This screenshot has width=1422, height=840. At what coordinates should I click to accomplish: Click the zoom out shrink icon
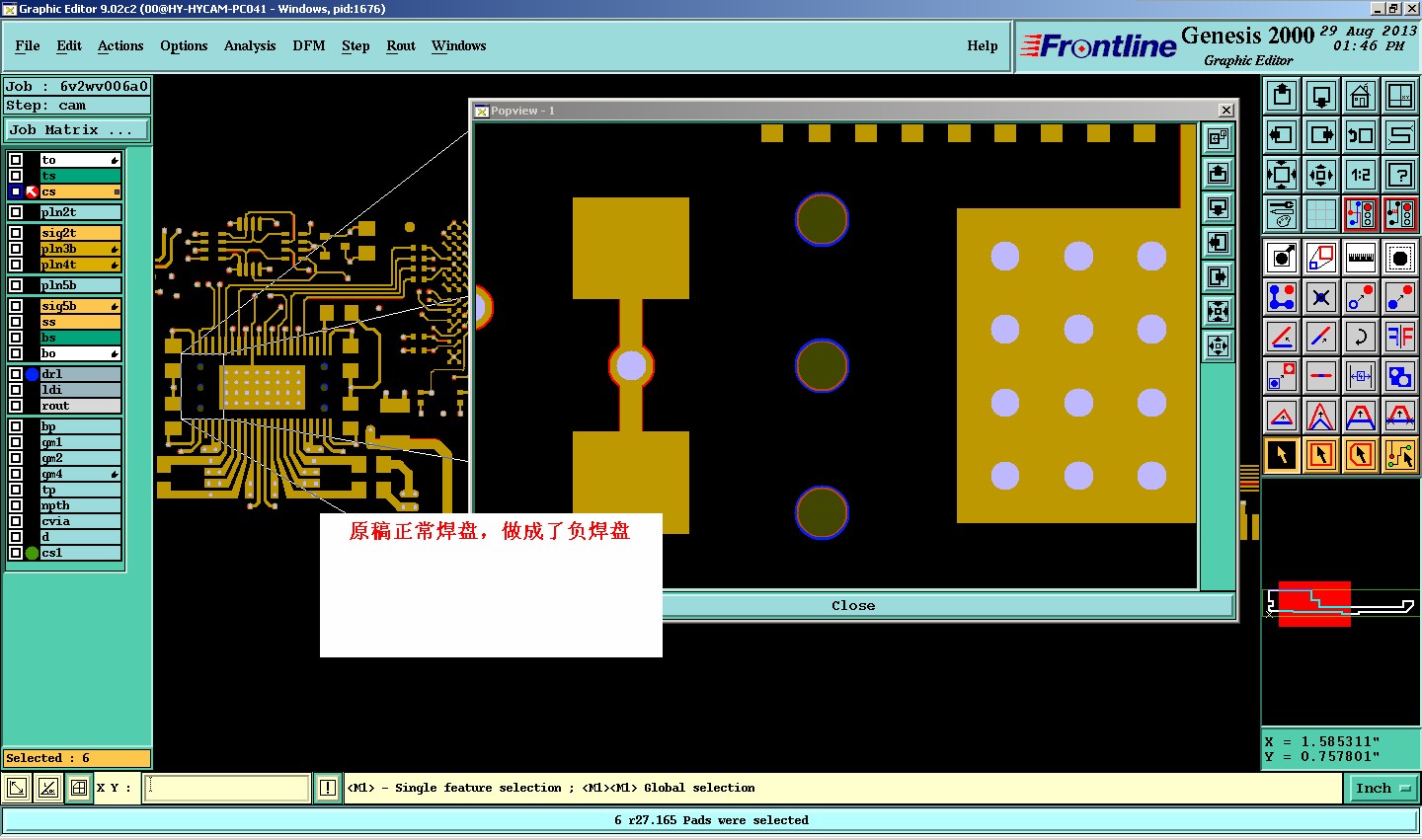1321,175
